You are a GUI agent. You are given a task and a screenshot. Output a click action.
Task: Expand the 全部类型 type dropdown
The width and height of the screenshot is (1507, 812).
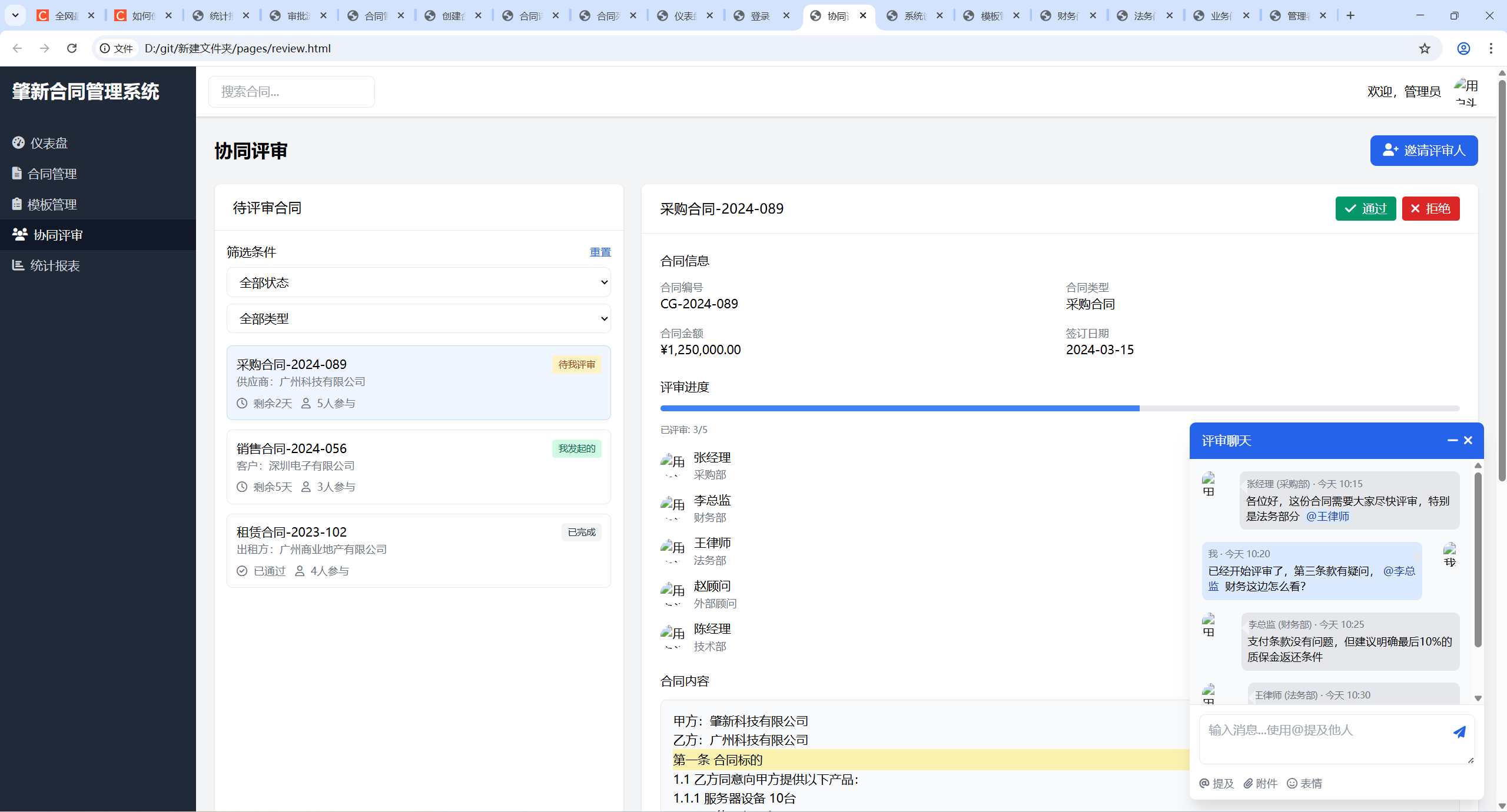click(419, 318)
